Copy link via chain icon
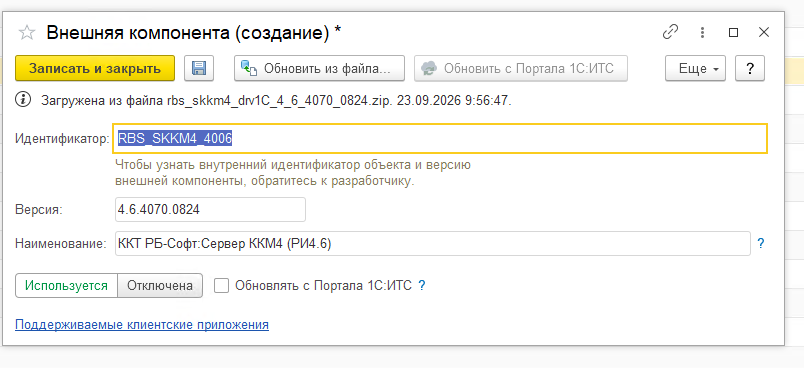804x368 pixels. 670,33
